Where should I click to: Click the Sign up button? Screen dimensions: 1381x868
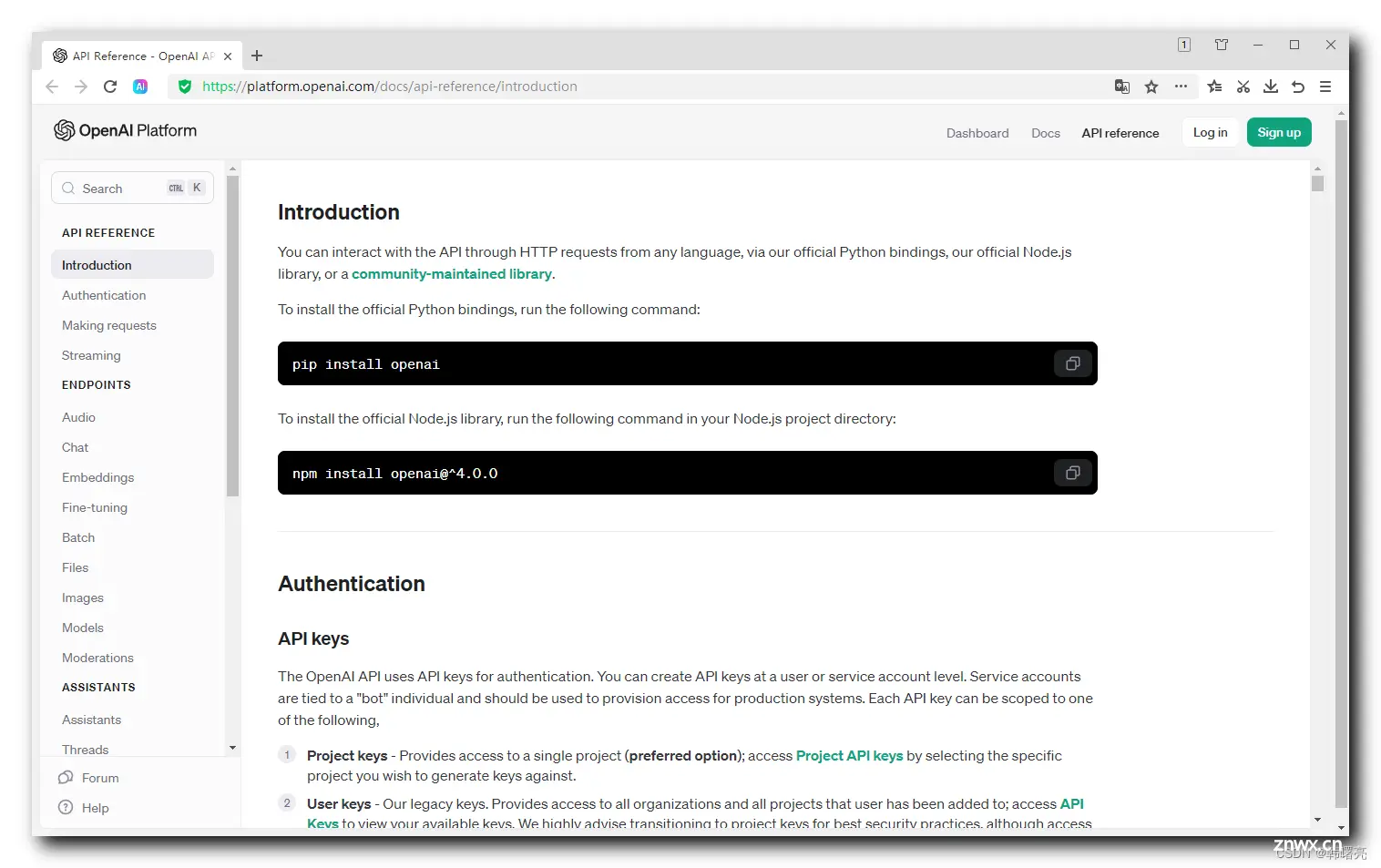click(1279, 132)
